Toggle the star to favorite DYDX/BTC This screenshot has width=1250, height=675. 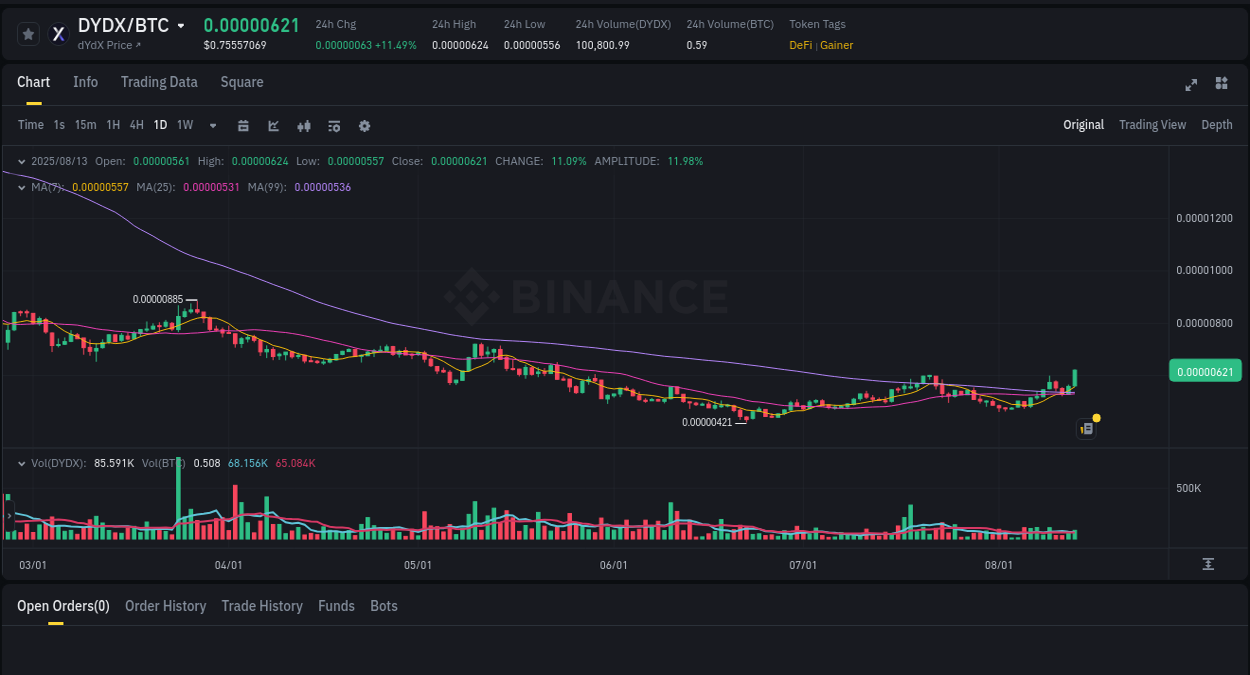[x=28, y=33]
